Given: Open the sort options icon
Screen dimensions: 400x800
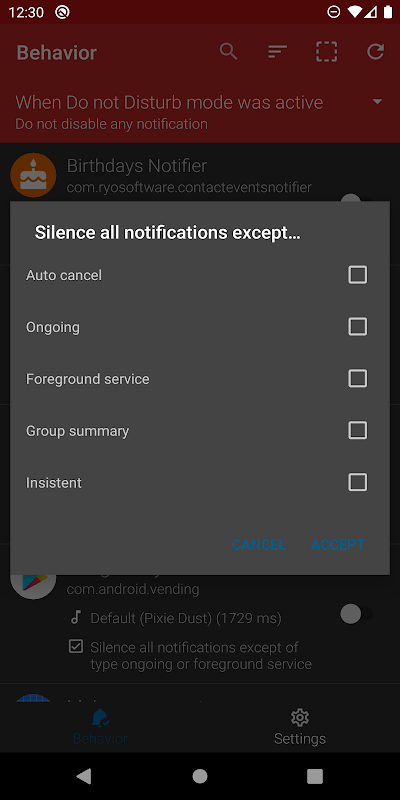Looking at the screenshot, I should (x=278, y=52).
